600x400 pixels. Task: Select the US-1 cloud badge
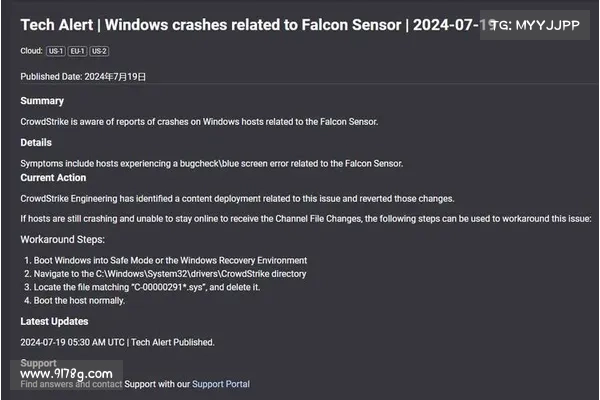click(x=56, y=51)
